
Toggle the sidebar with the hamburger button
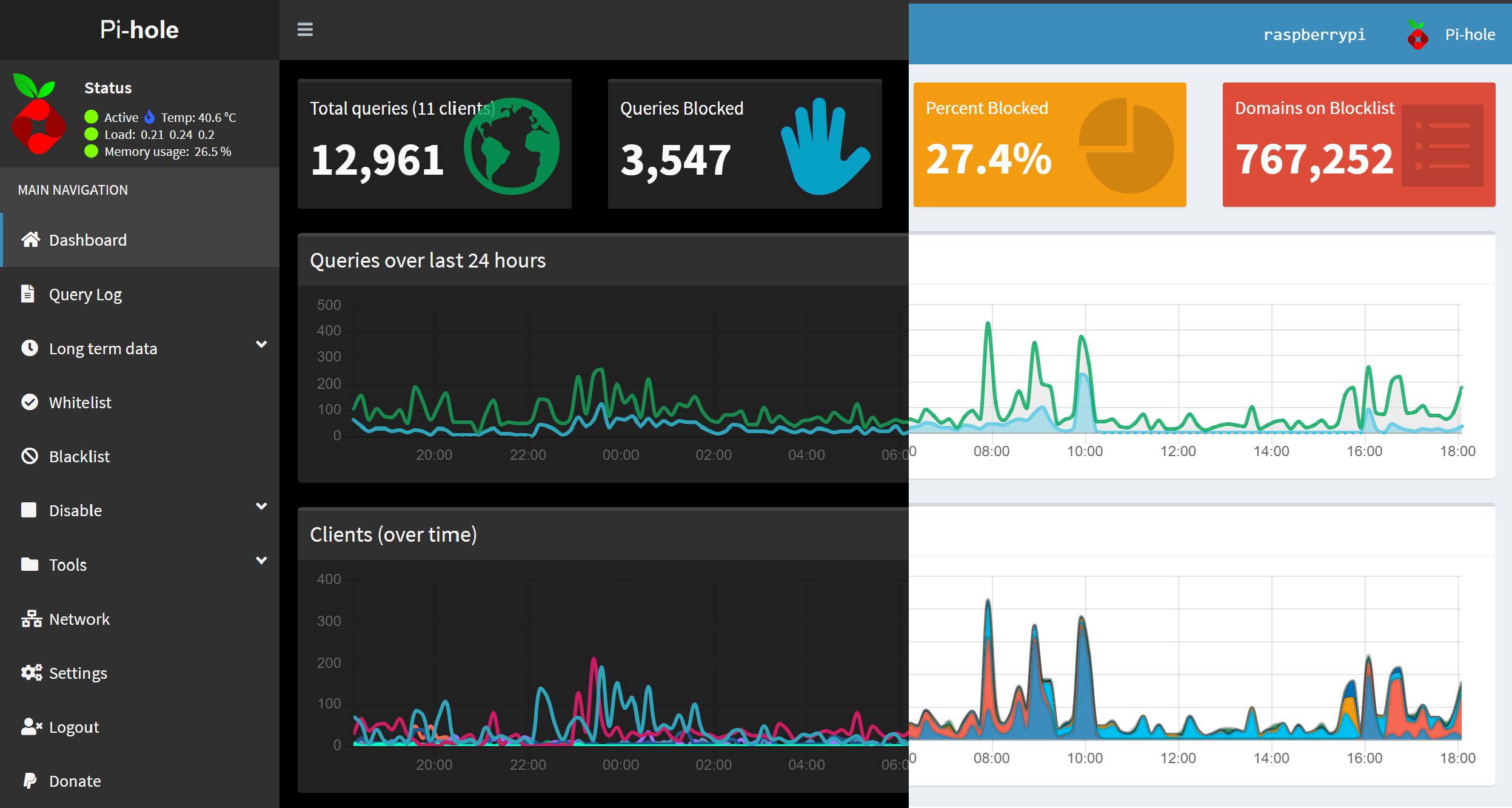click(305, 30)
